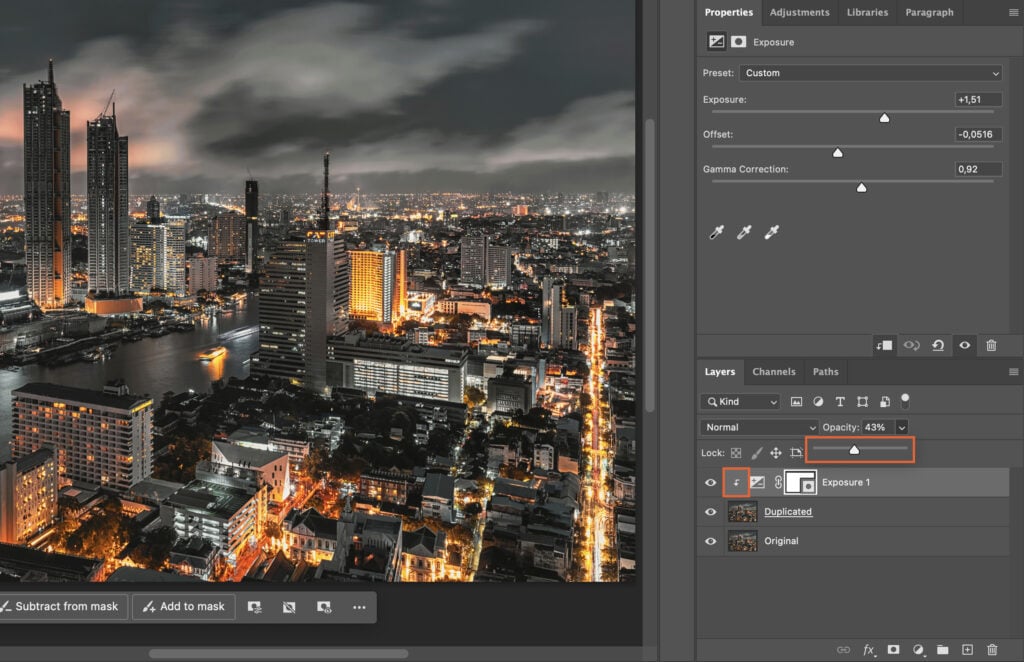Switch to the Channels tab
This screenshot has height=662, width=1024.
click(774, 371)
